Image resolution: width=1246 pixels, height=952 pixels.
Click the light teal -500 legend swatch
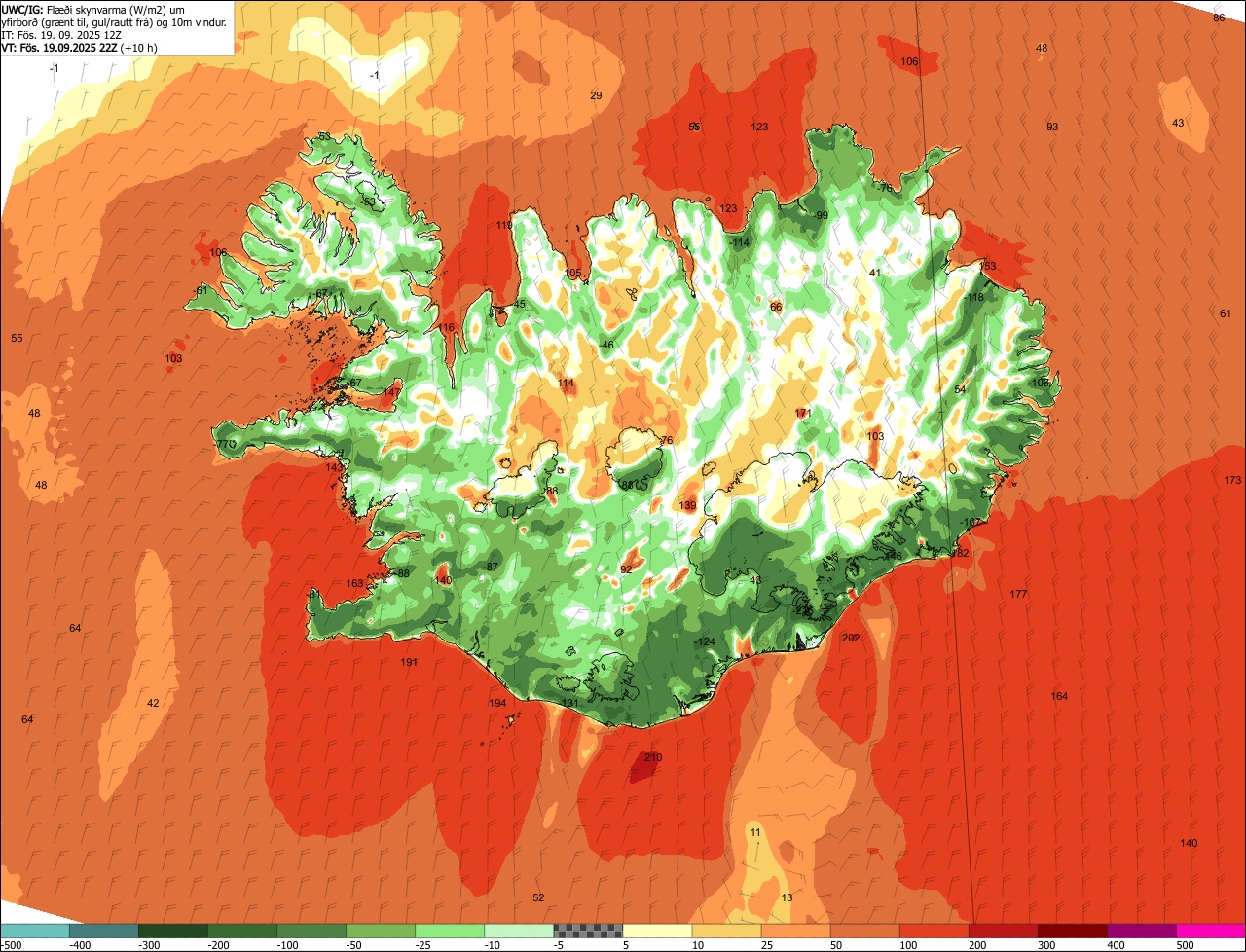click(x=34, y=931)
